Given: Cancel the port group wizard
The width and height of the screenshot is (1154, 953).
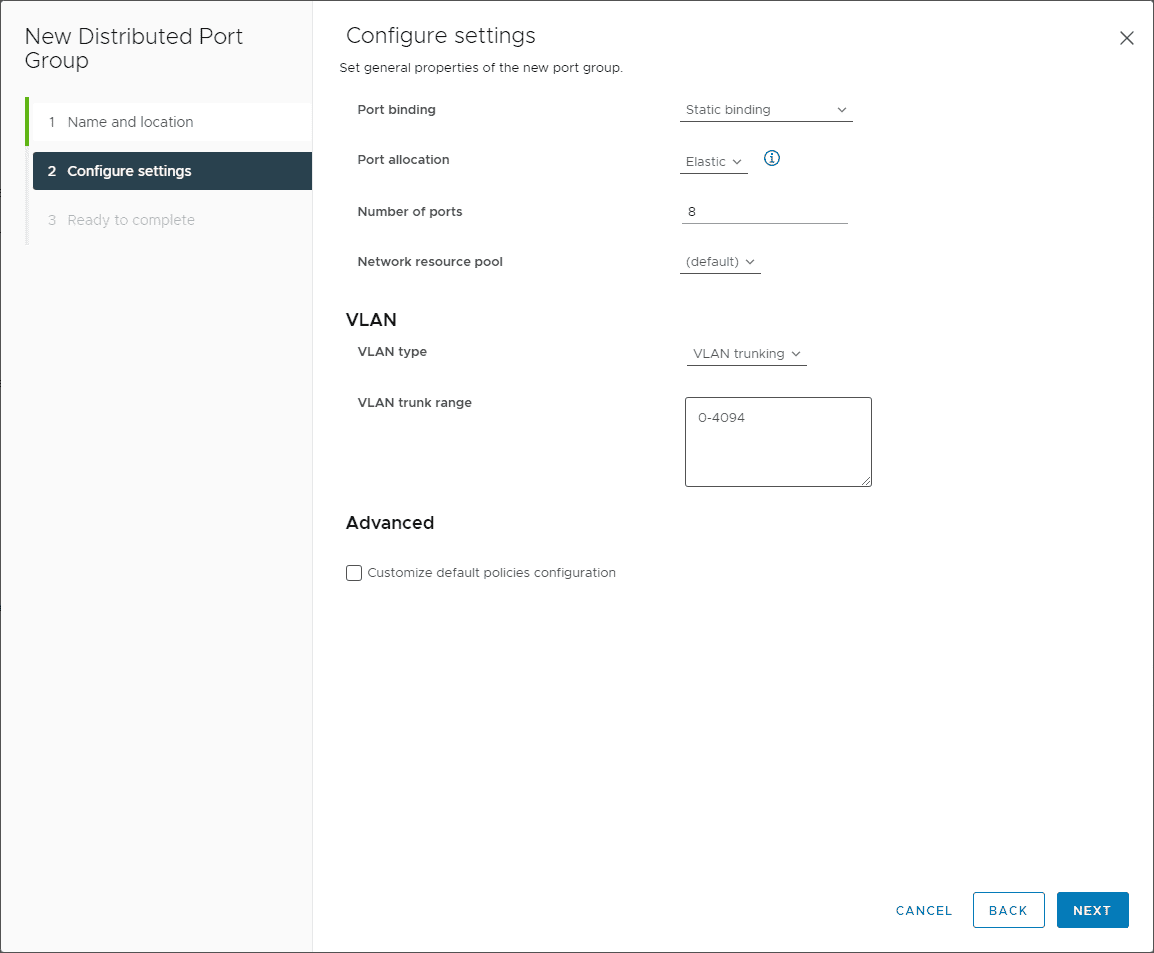Looking at the screenshot, I should tap(924, 910).
